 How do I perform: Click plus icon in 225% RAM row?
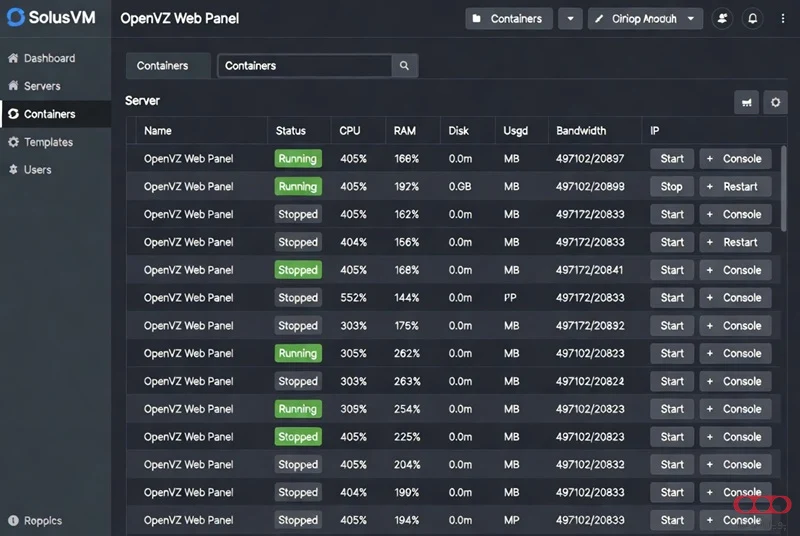710,437
